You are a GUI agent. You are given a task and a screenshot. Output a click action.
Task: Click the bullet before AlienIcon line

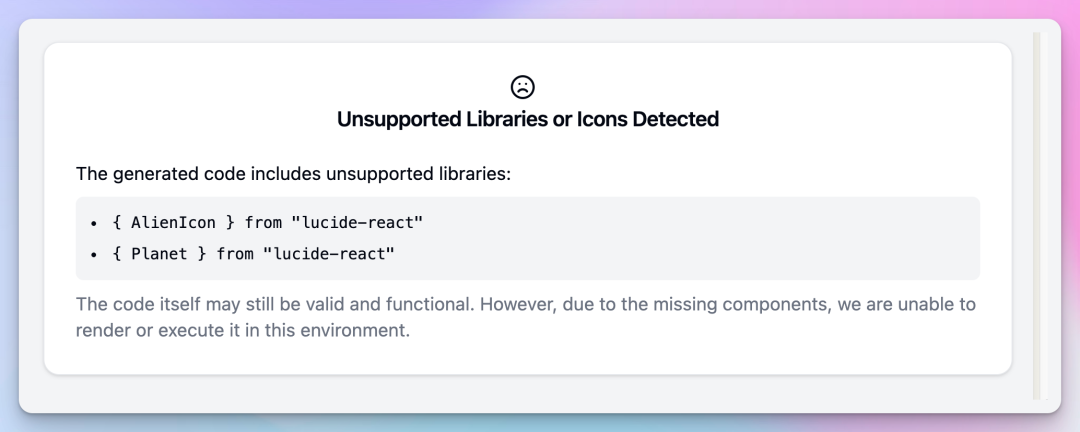[93, 223]
